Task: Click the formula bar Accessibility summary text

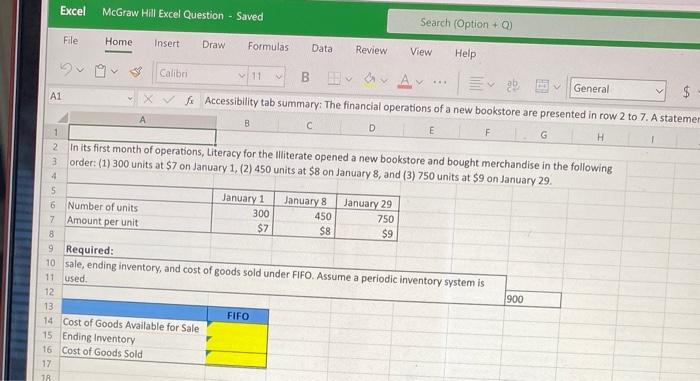Action: (x=451, y=109)
